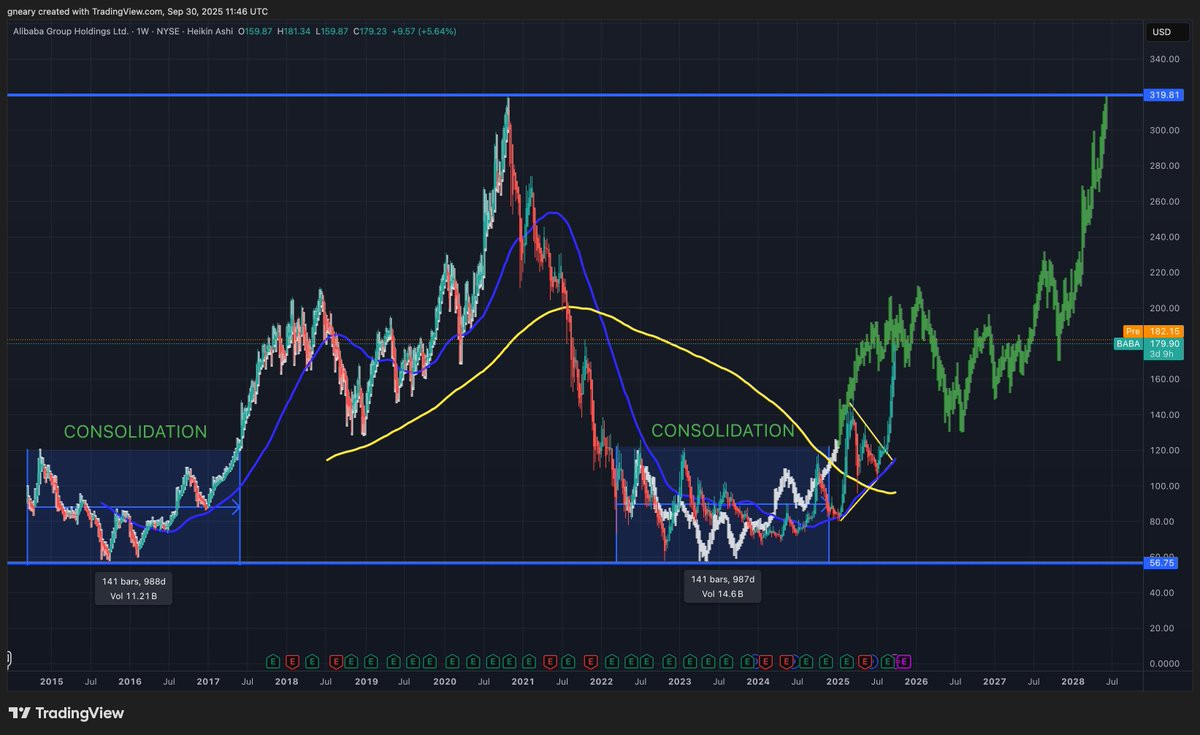Image resolution: width=1200 pixels, height=735 pixels.
Task: Click the CONSOLIDATION label above the 2015–2017 box
Action: point(135,432)
